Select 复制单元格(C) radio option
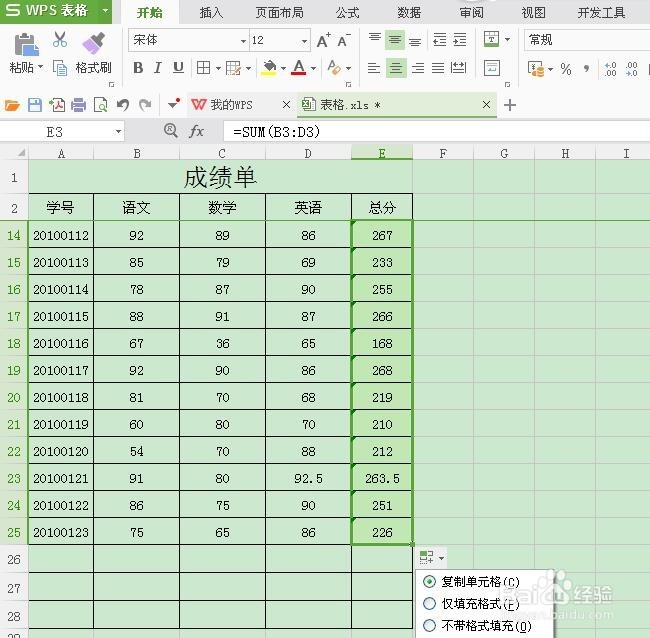Screen dimensions: 650x638 pyautogui.click(x=429, y=582)
